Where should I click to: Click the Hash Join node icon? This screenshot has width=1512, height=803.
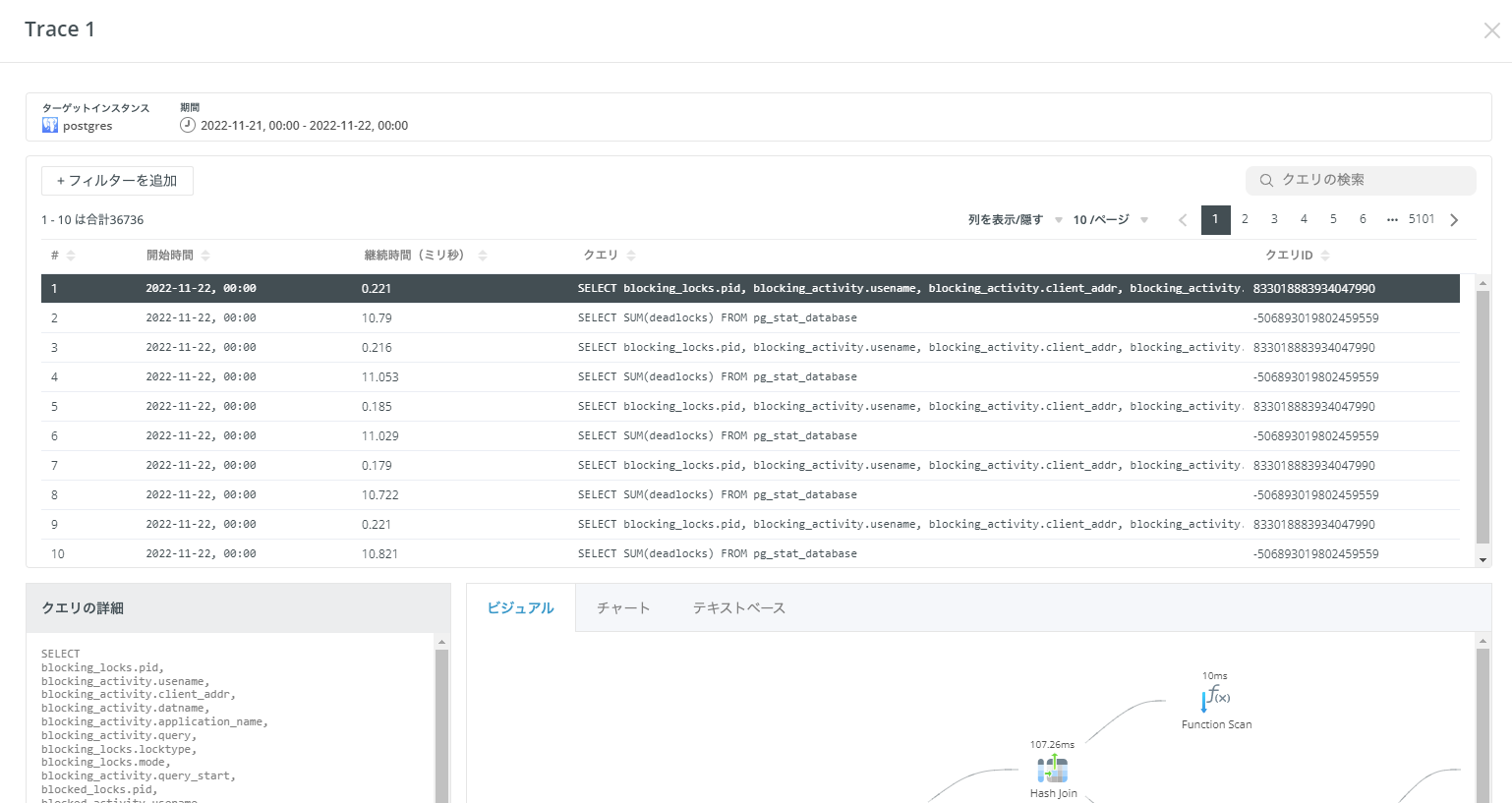1053,769
